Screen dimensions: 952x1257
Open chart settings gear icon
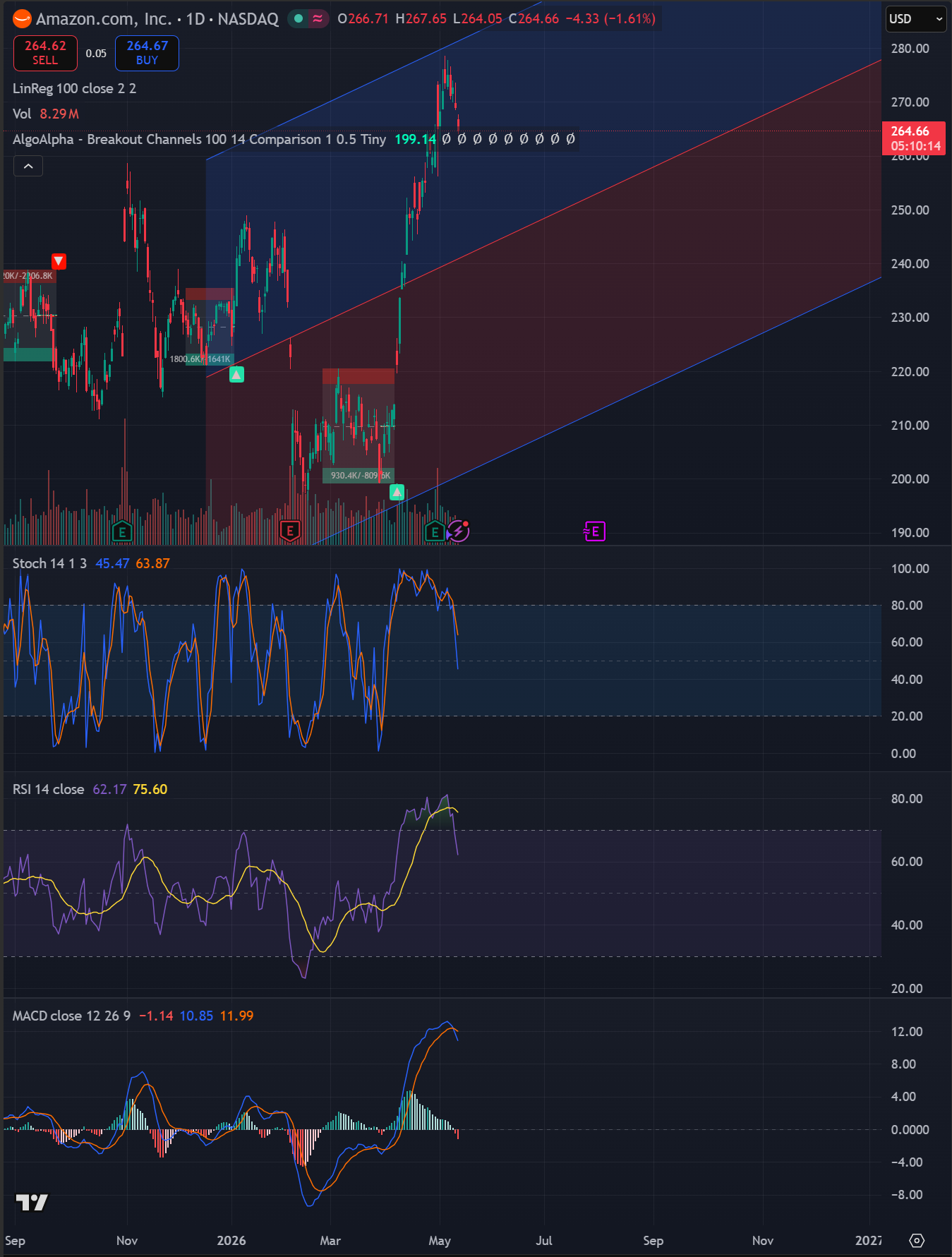click(917, 1240)
